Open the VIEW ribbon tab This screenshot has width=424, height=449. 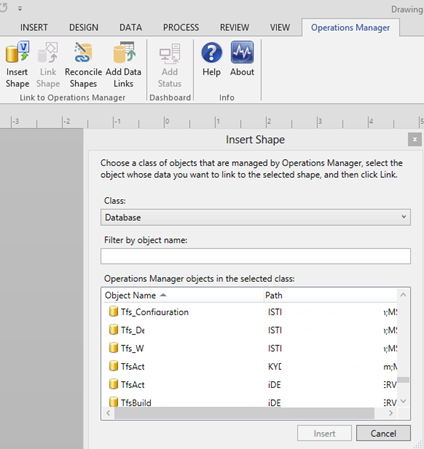(280, 27)
